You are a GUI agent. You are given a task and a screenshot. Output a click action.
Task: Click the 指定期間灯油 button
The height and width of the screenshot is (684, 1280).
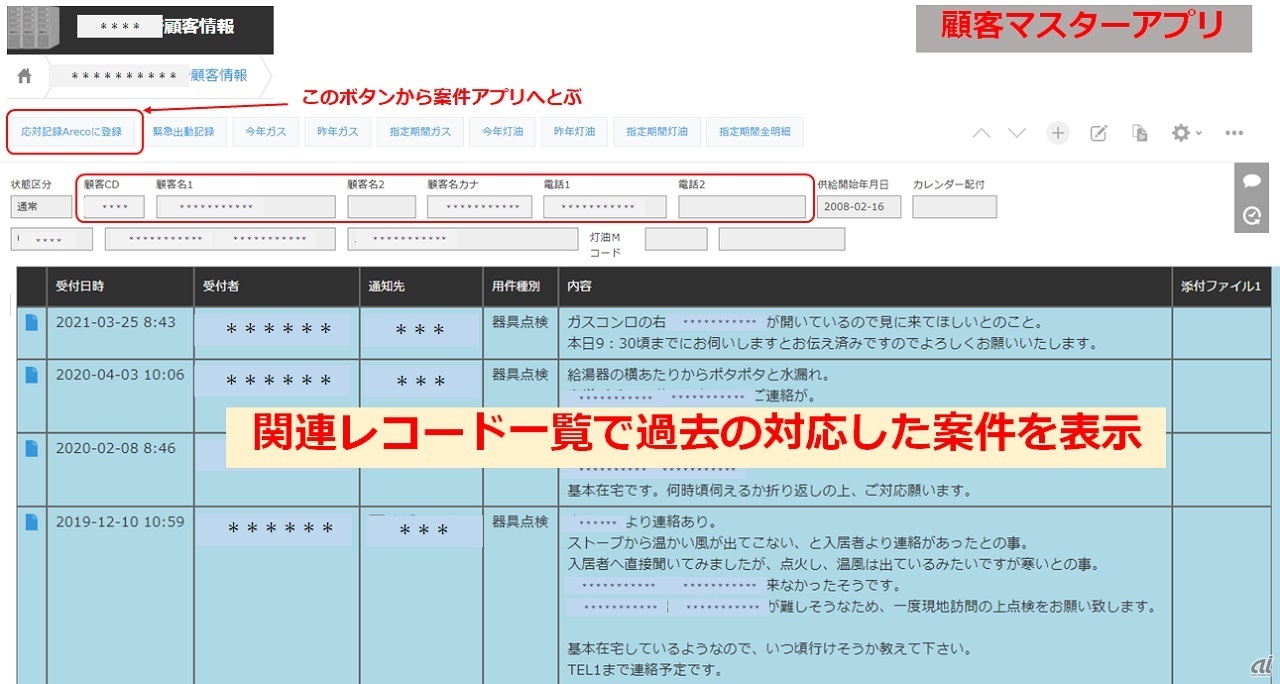click(656, 132)
